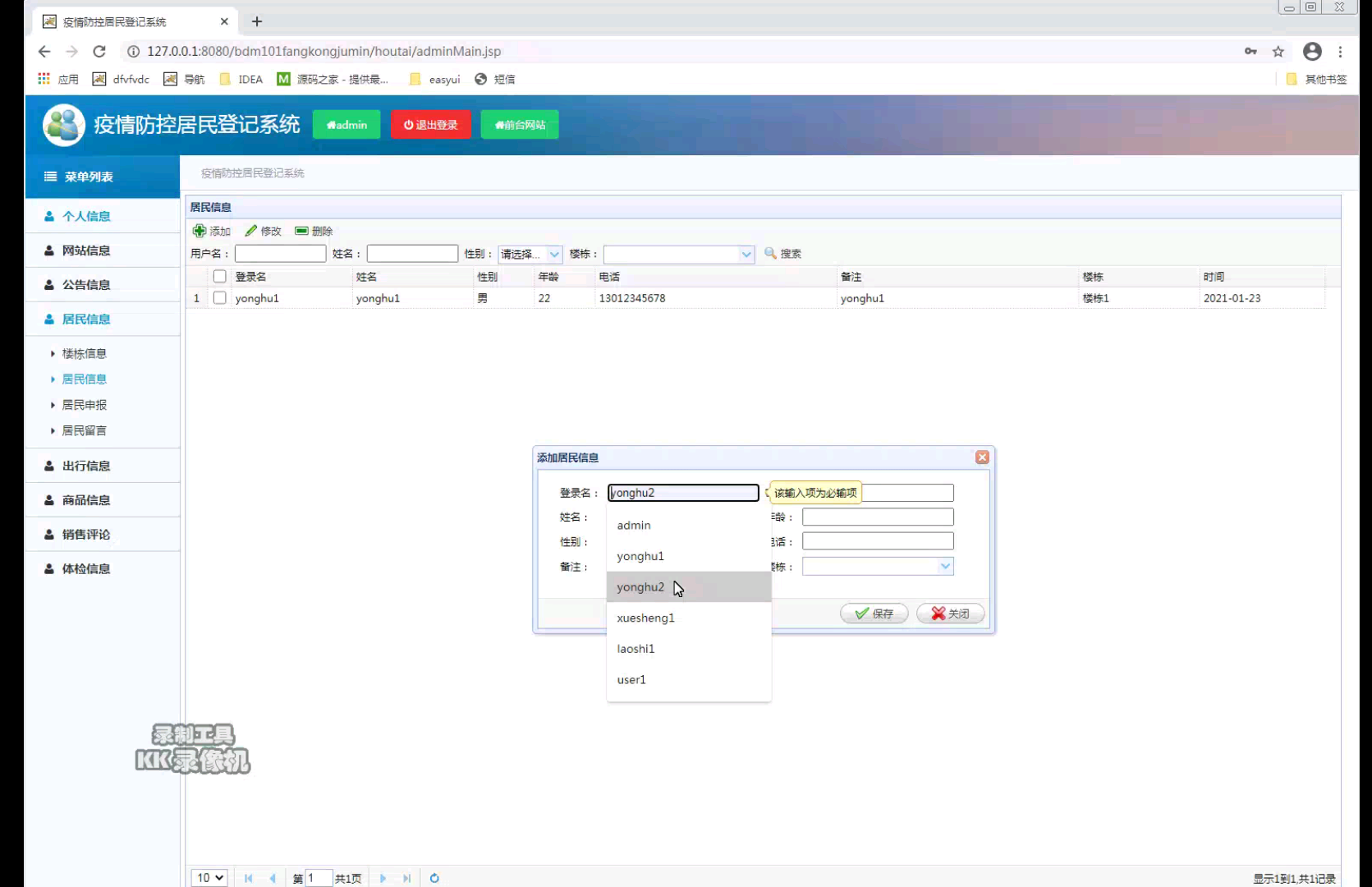This screenshot has width=1372, height=887.
Task: Click the age input in the dialog
Action: [x=878, y=517]
